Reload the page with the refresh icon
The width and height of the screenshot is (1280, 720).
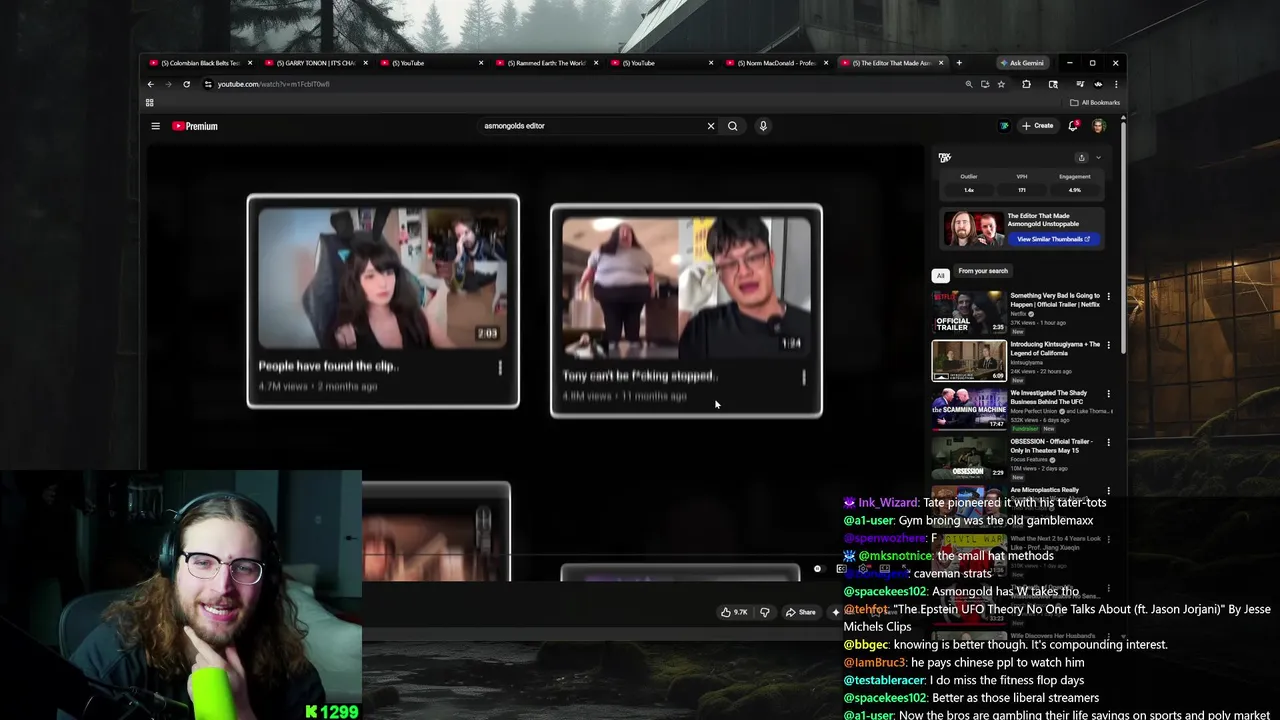186,84
